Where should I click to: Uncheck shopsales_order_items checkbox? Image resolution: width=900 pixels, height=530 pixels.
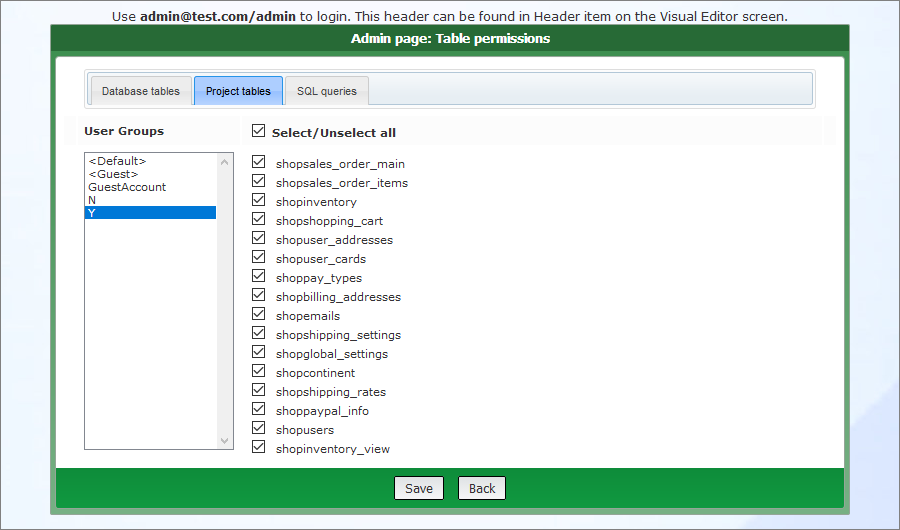pyautogui.click(x=258, y=181)
